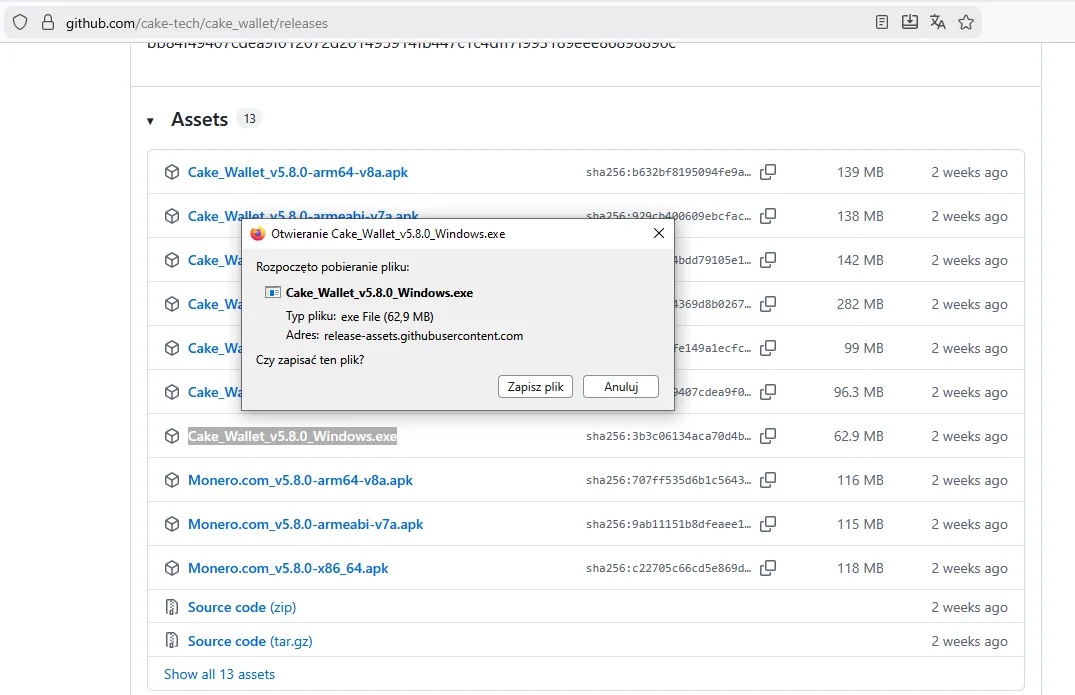
Task: Click package icon in the 142 MB row
Action: pos(172,260)
